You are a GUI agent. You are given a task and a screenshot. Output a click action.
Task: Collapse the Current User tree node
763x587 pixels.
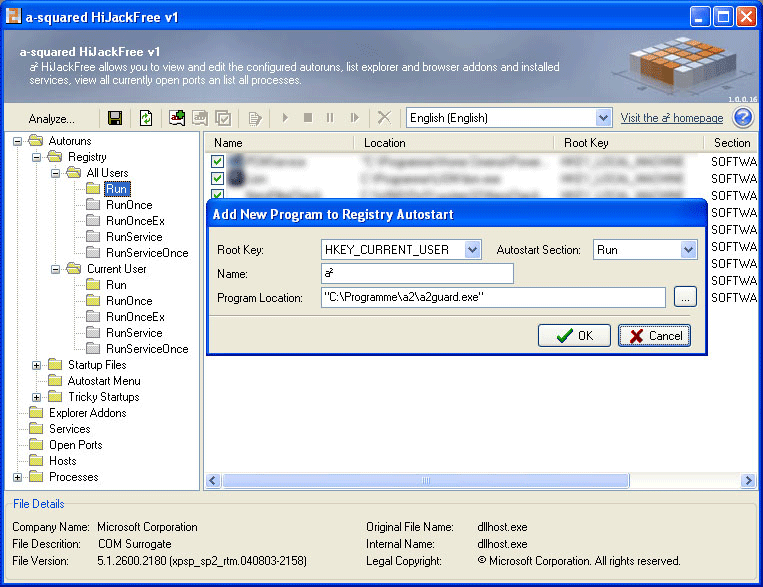[x=55, y=269]
